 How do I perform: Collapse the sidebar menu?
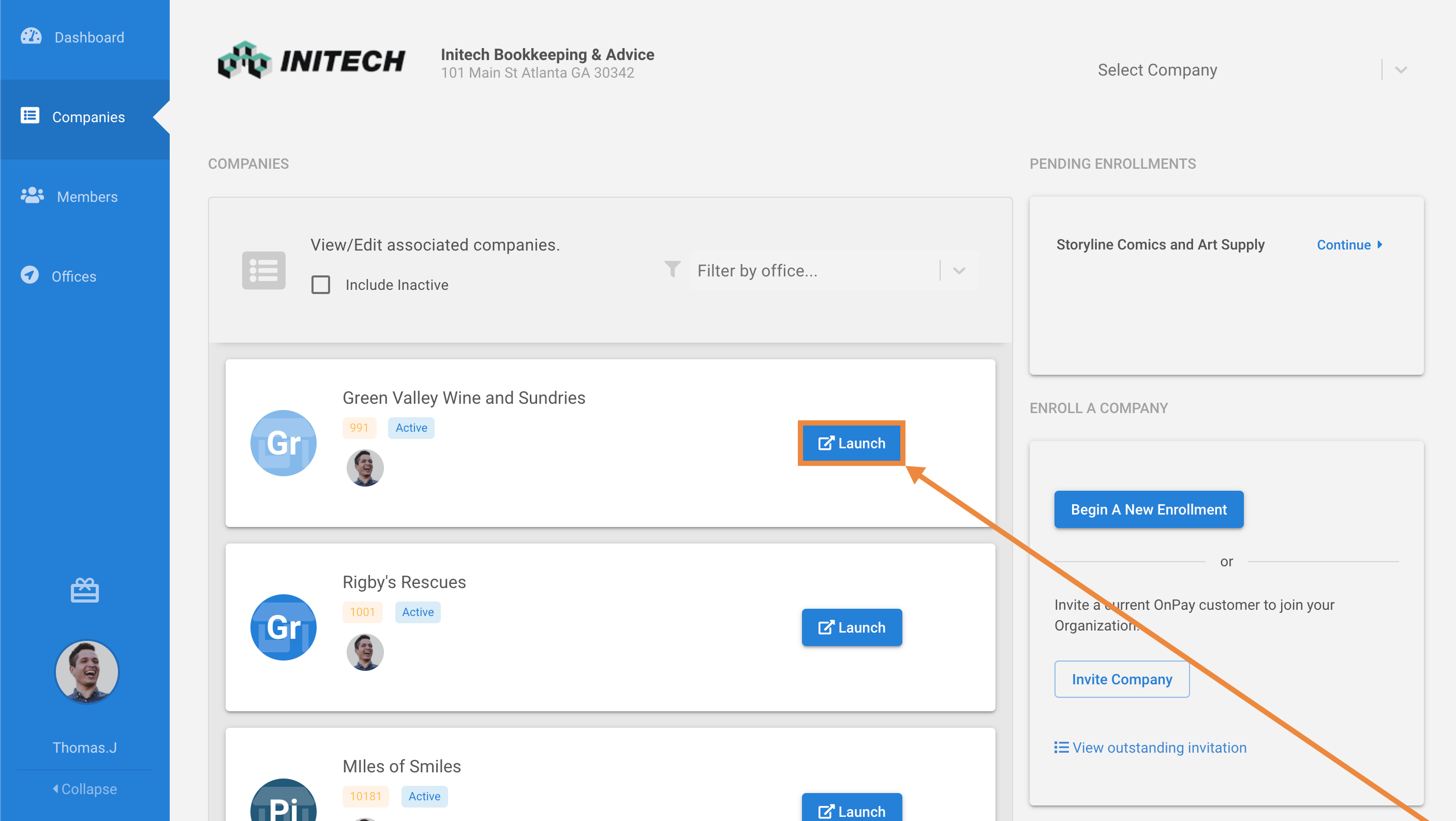pos(85,789)
